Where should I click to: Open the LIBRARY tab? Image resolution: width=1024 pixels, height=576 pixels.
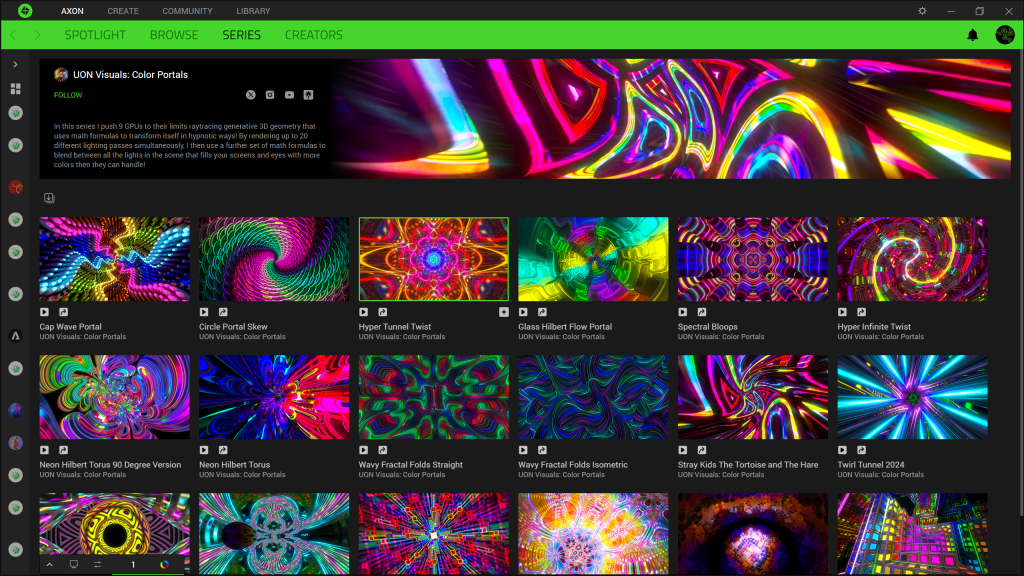point(253,11)
